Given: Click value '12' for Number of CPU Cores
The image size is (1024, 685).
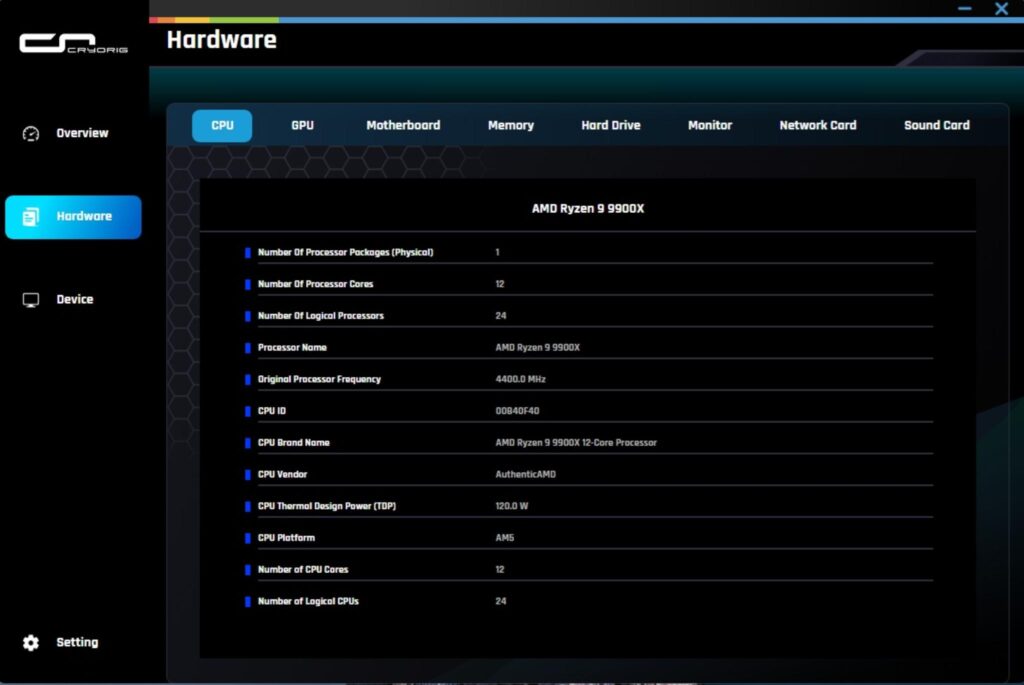Looking at the screenshot, I should 500,570.
